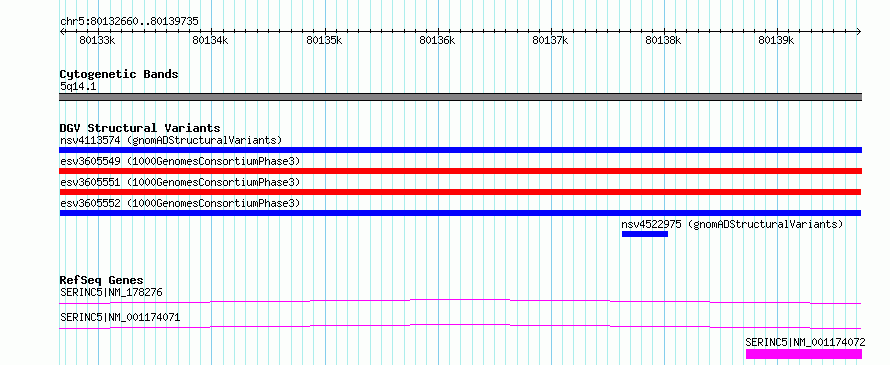Click the DGV Structural Variants track title

[140, 128]
